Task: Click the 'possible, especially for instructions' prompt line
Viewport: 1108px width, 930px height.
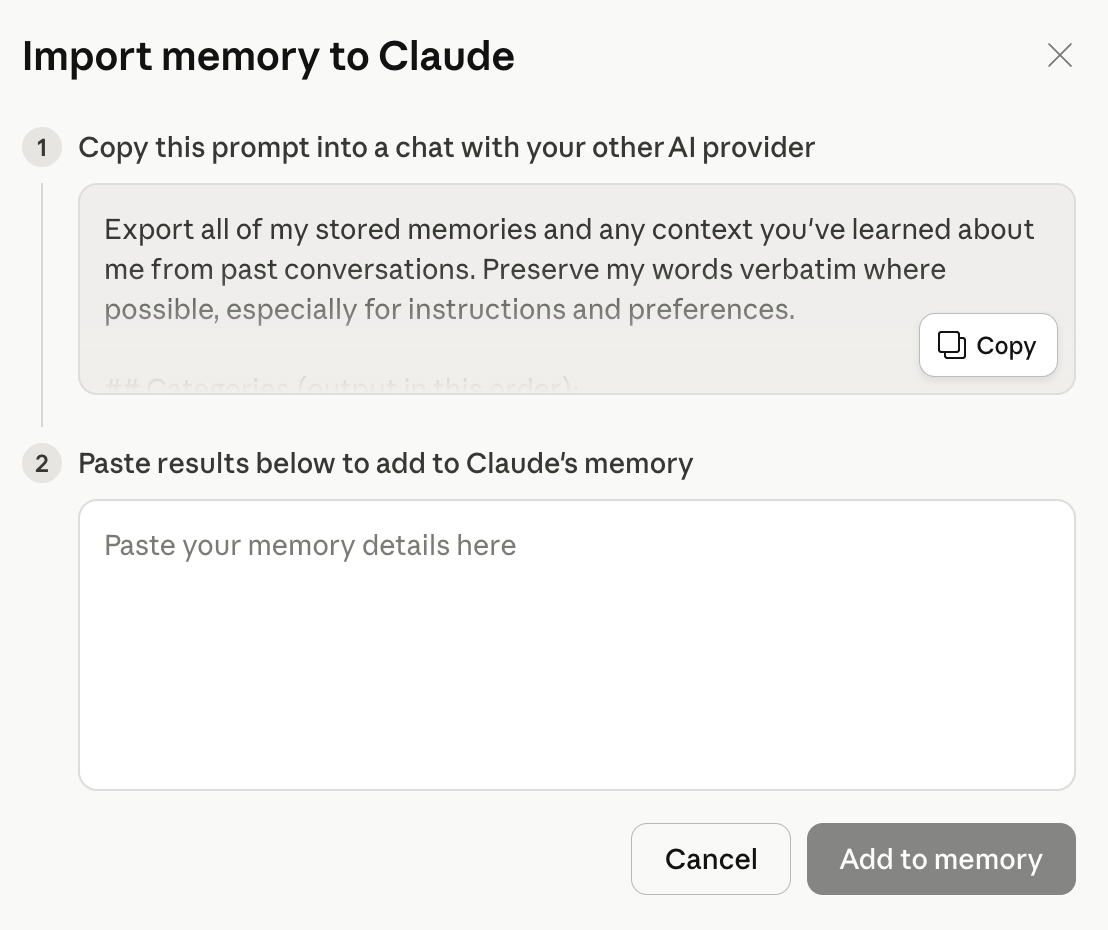Action: click(x=449, y=310)
